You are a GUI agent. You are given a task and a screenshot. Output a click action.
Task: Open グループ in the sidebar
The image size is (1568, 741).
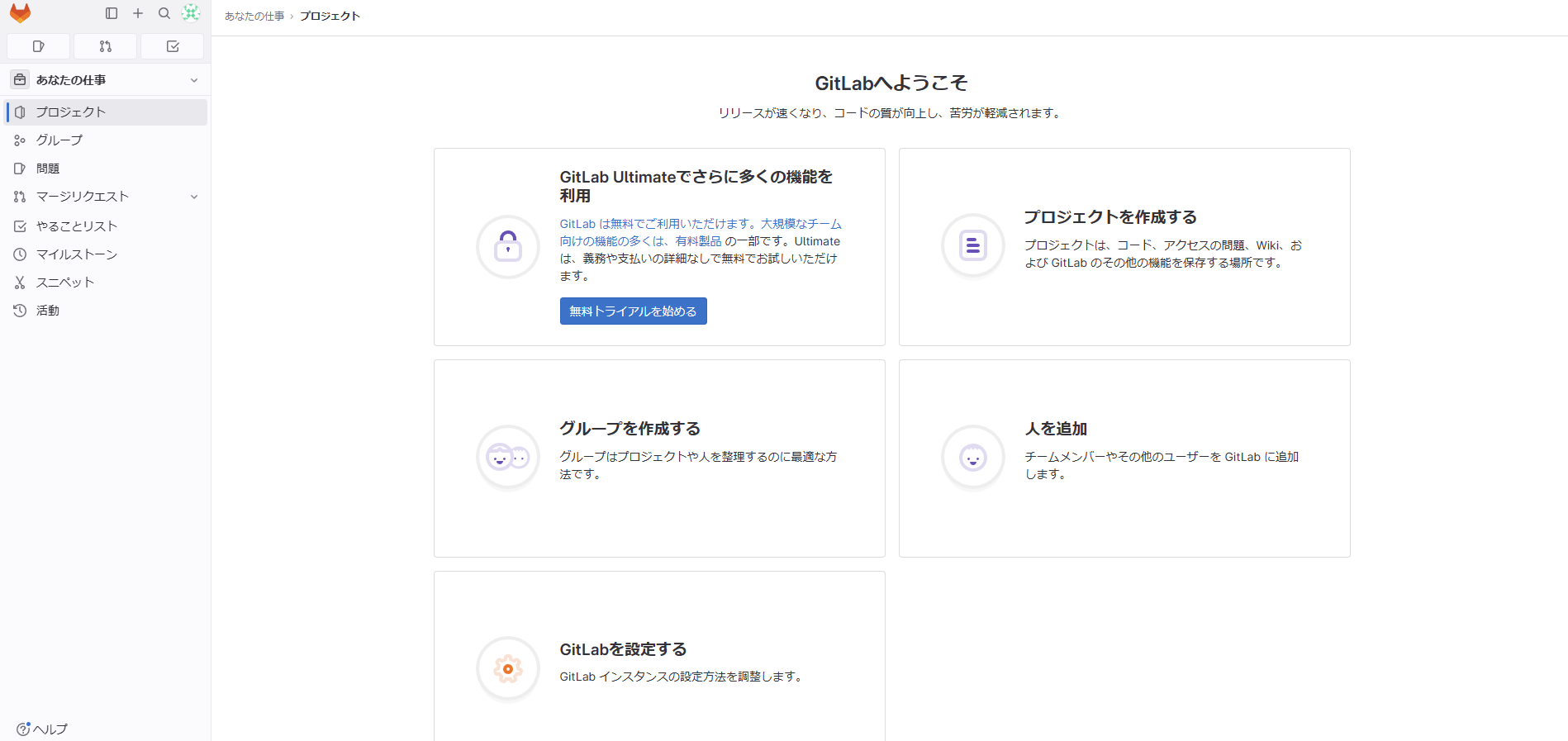[x=106, y=140]
